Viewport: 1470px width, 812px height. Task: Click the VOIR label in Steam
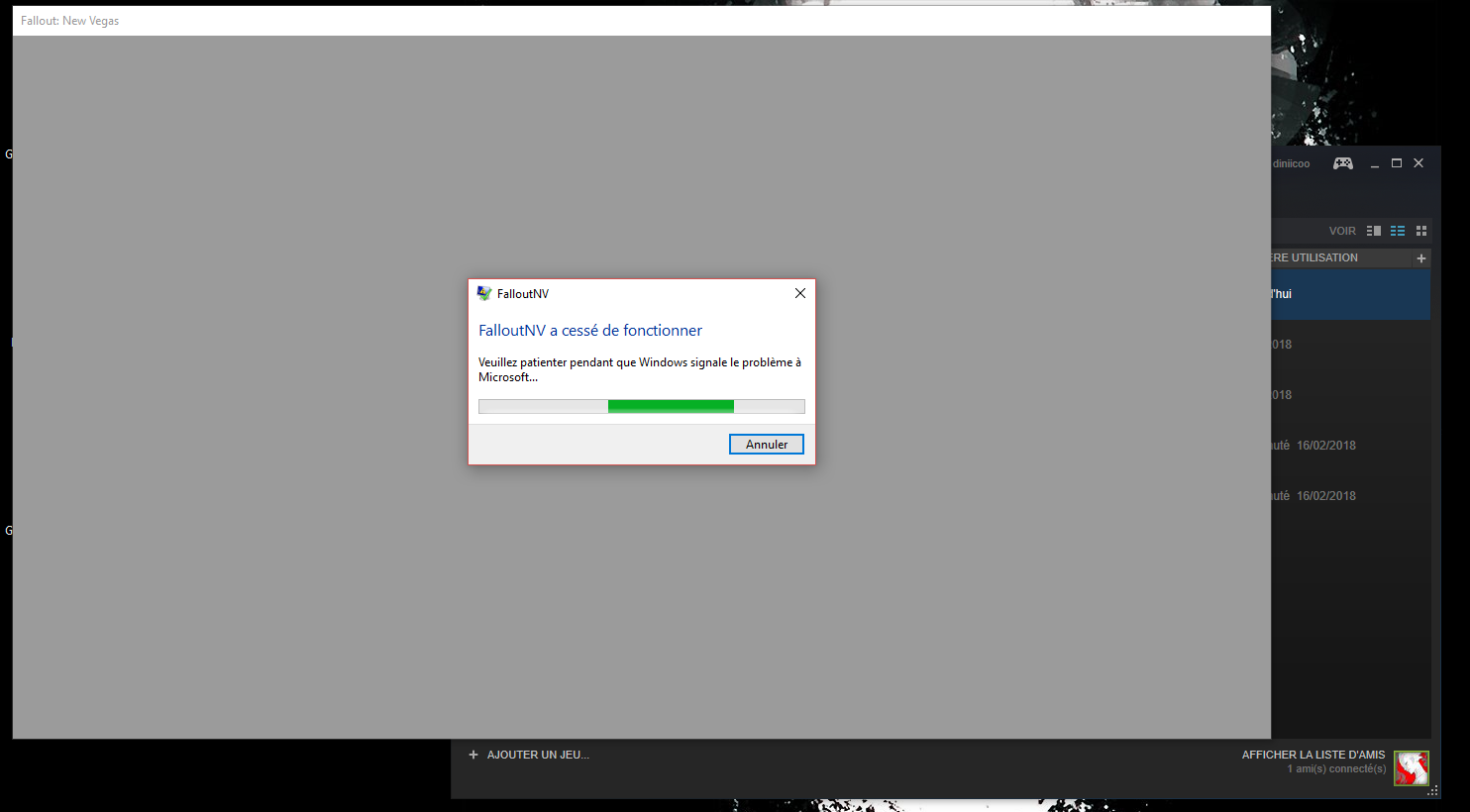1342,231
